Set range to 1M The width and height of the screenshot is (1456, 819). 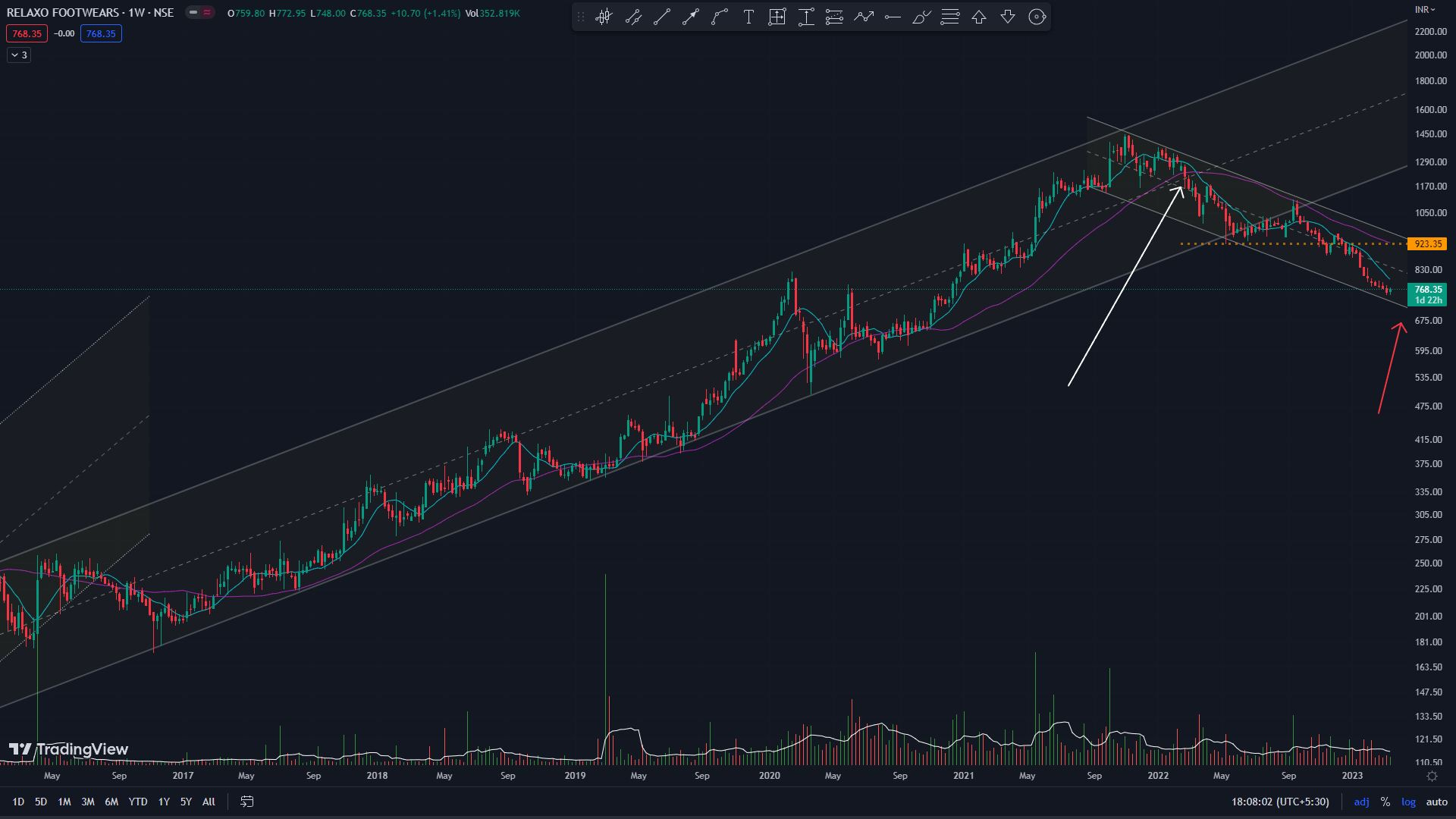coord(64,802)
